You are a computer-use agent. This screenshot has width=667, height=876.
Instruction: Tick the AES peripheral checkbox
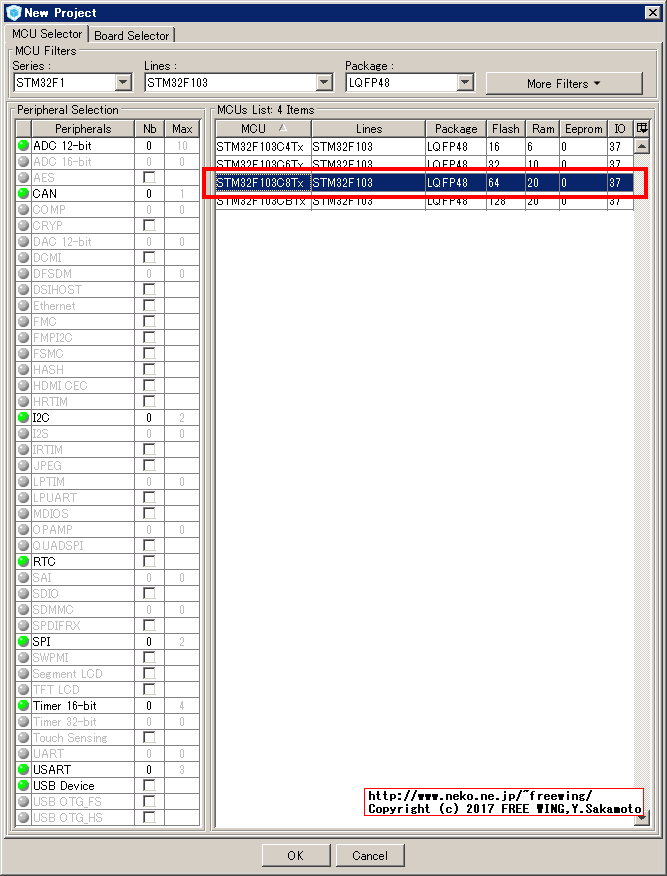pyautogui.click(x=149, y=178)
